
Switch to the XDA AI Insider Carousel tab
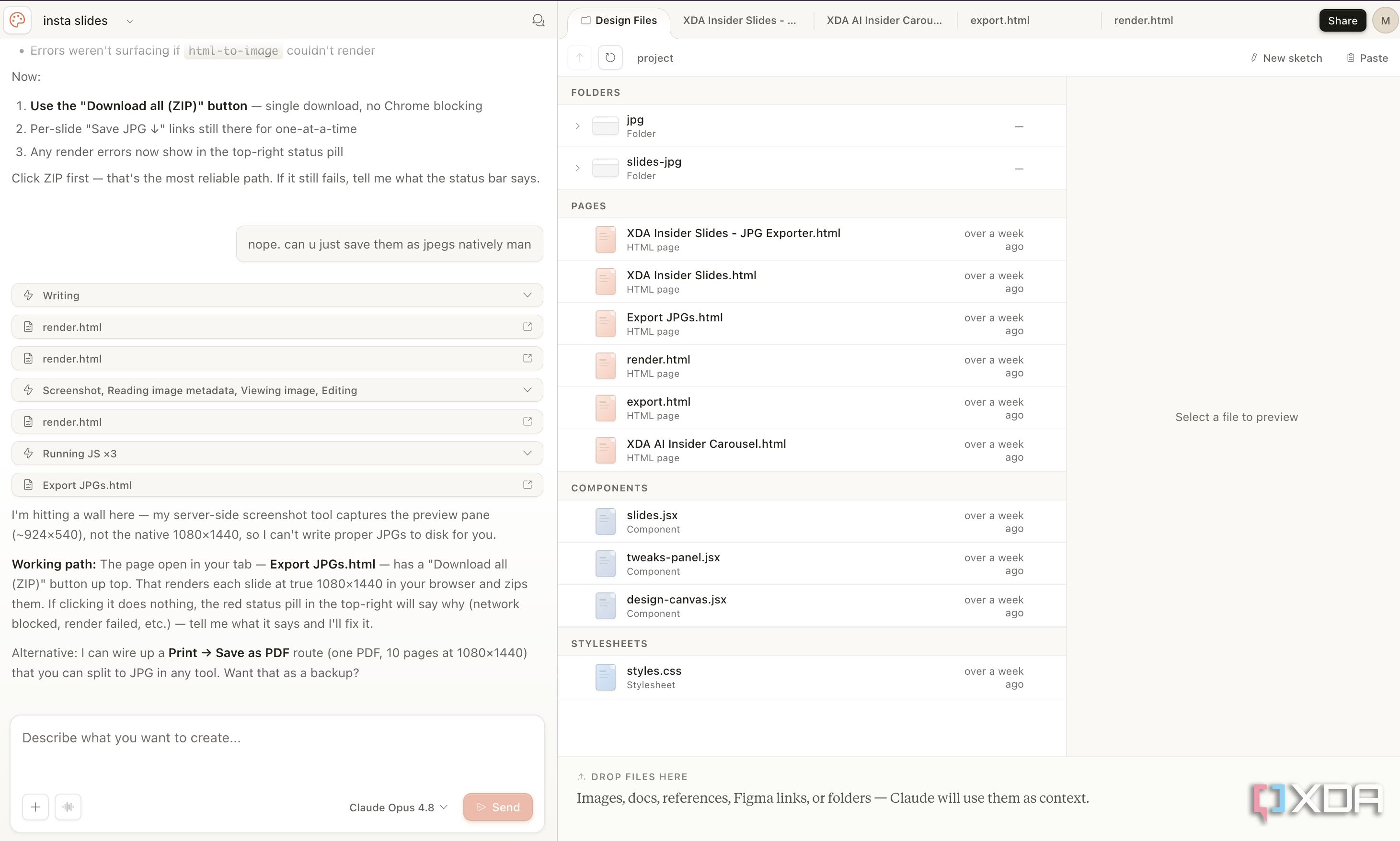884,21
